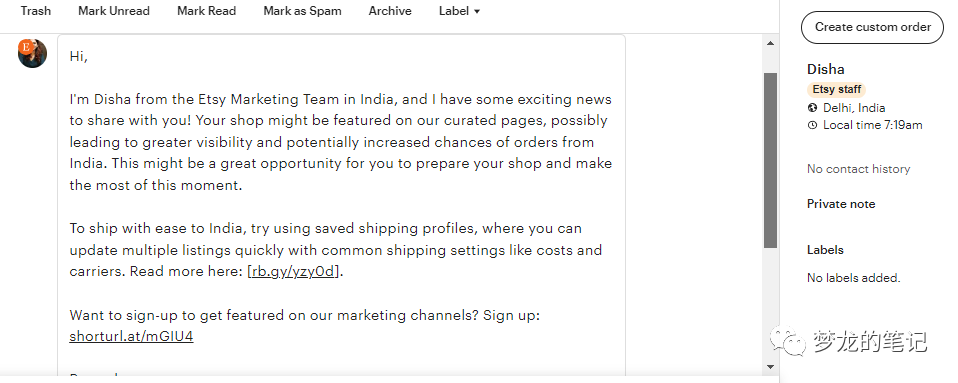The height and width of the screenshot is (383, 958).
Task: Move the conversation to Trash
Action: (x=35, y=11)
